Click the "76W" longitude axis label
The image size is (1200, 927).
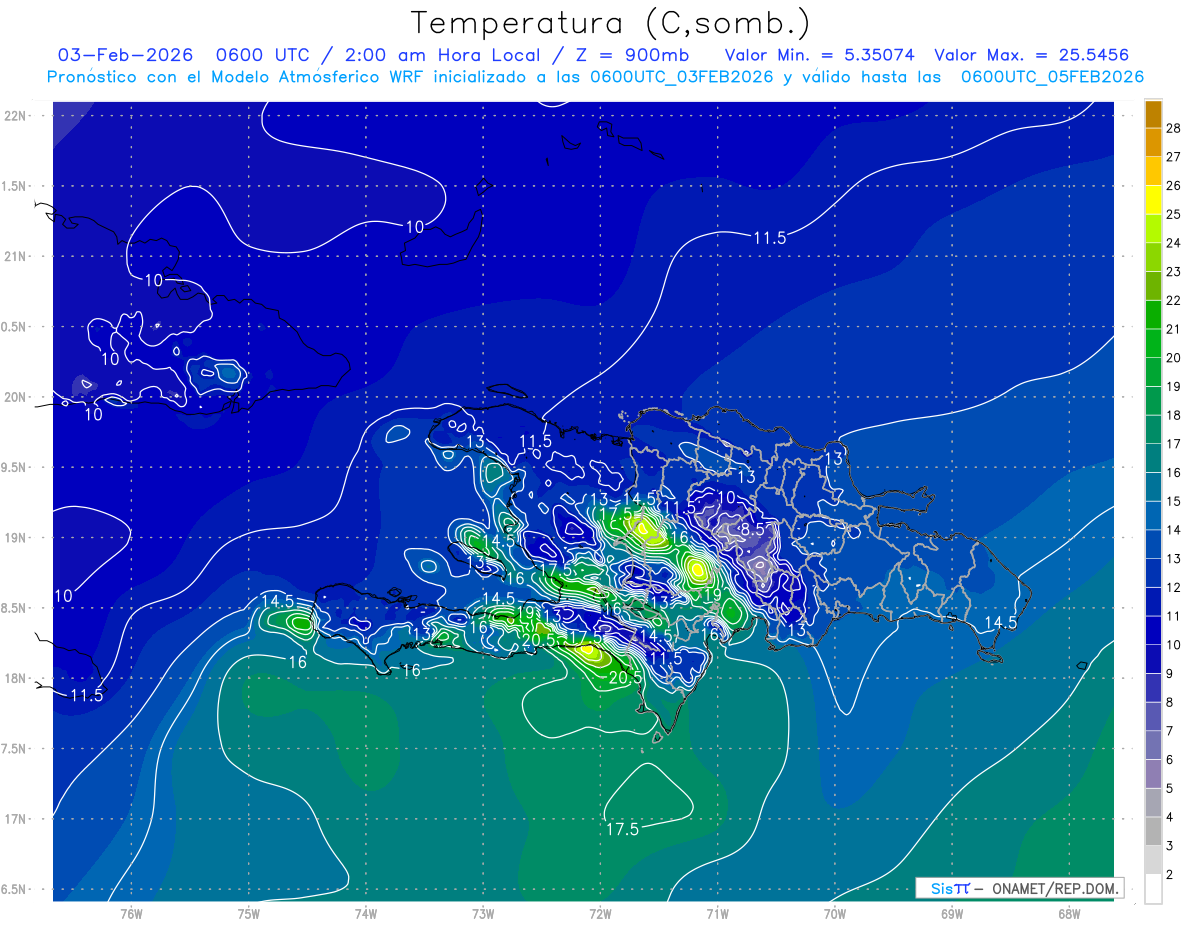[131, 913]
